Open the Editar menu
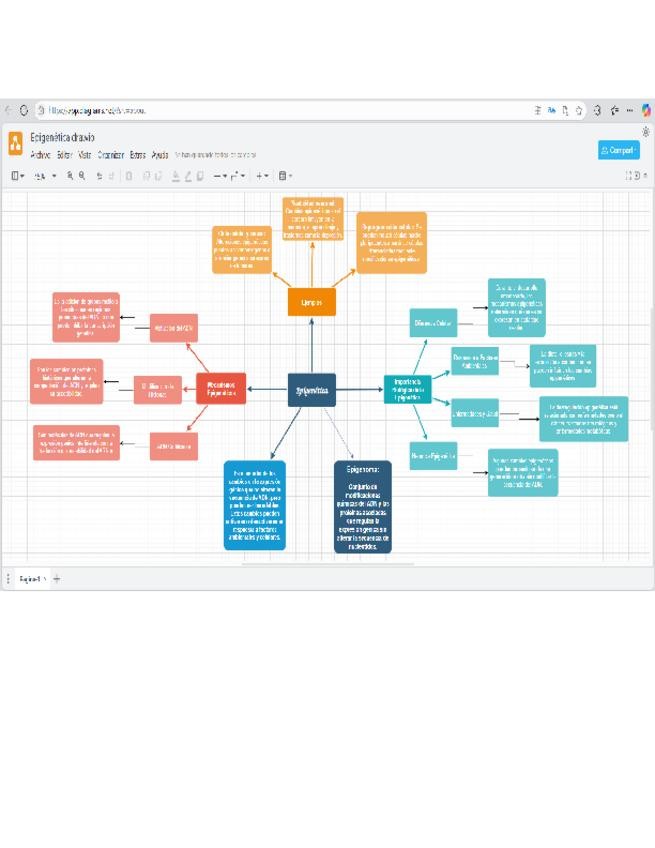The height and width of the screenshot is (848, 655). click(64, 155)
